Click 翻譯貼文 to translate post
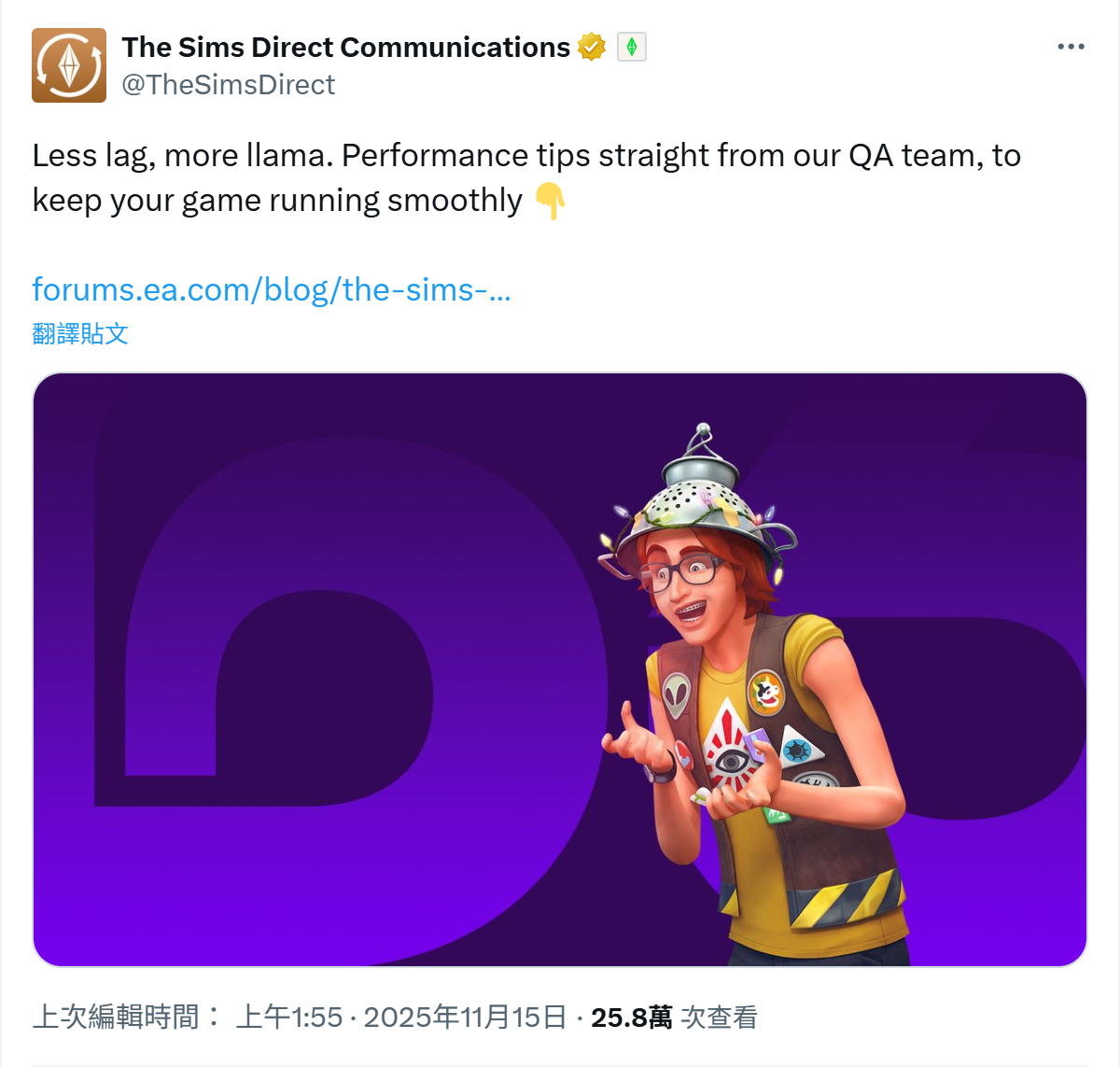Screen dimensions: 1120x1067 80,333
